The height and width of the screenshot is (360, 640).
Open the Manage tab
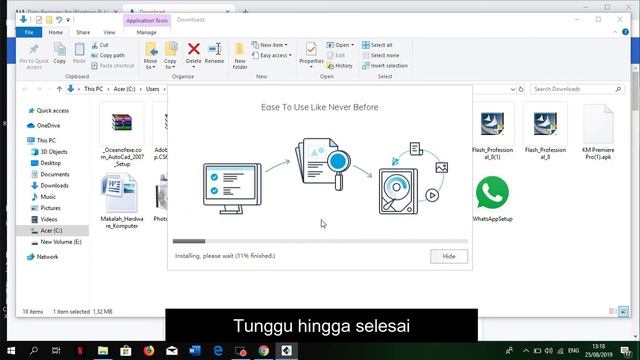147,32
